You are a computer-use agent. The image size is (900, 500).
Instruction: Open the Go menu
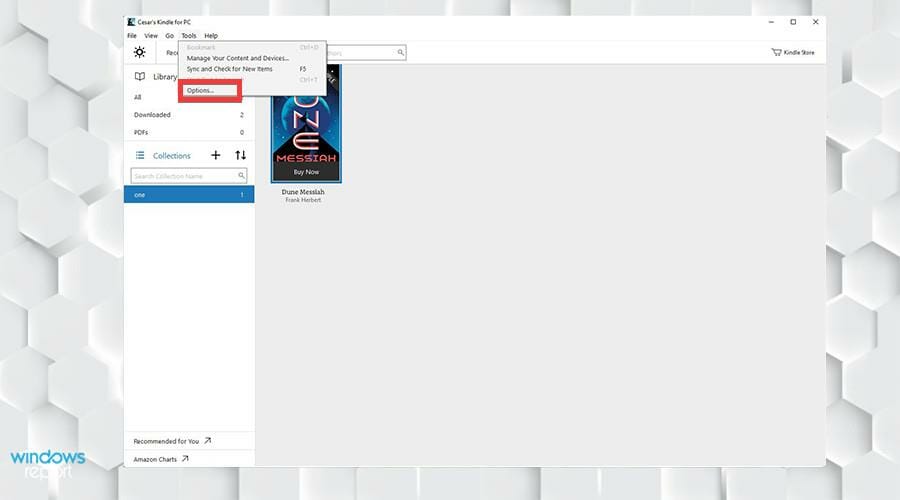pos(169,36)
